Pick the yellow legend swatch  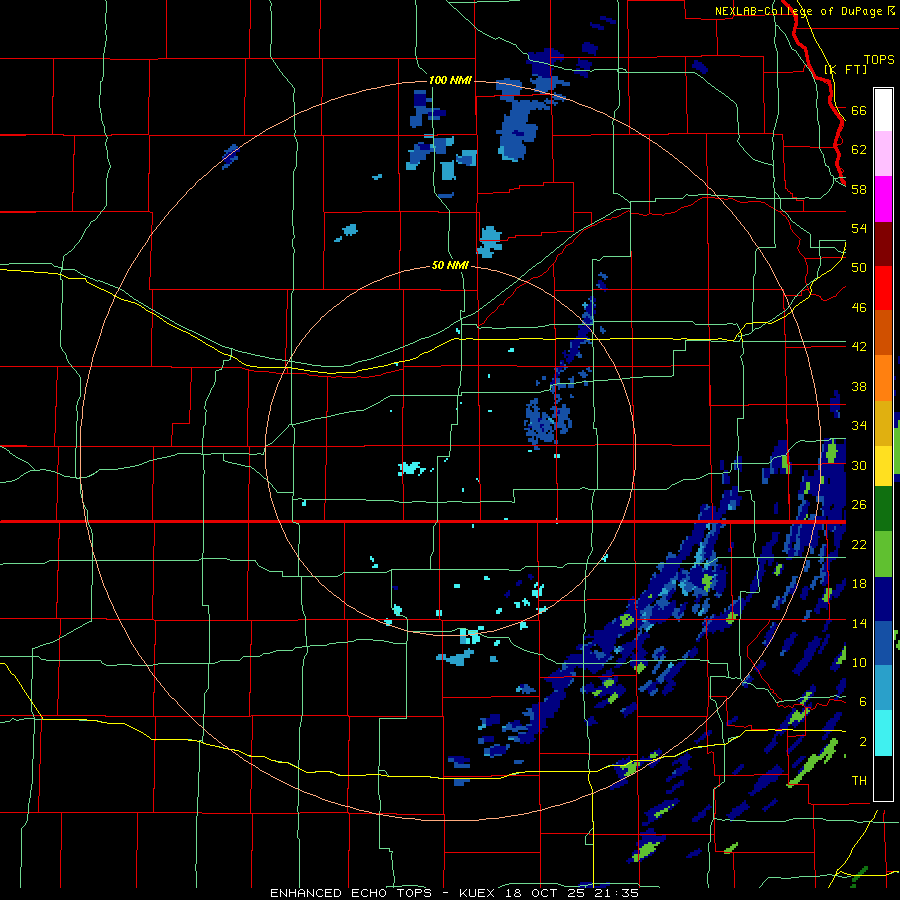pos(883,466)
